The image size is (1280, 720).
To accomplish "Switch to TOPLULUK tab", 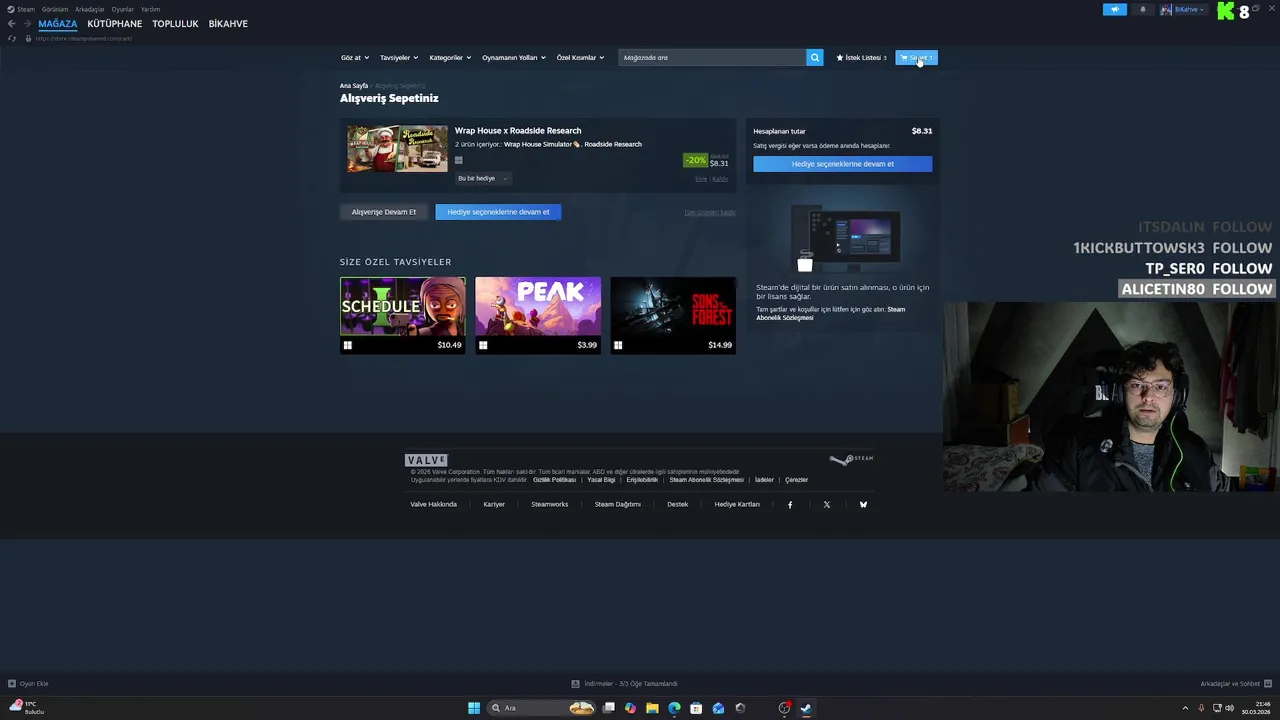I will 175,24.
